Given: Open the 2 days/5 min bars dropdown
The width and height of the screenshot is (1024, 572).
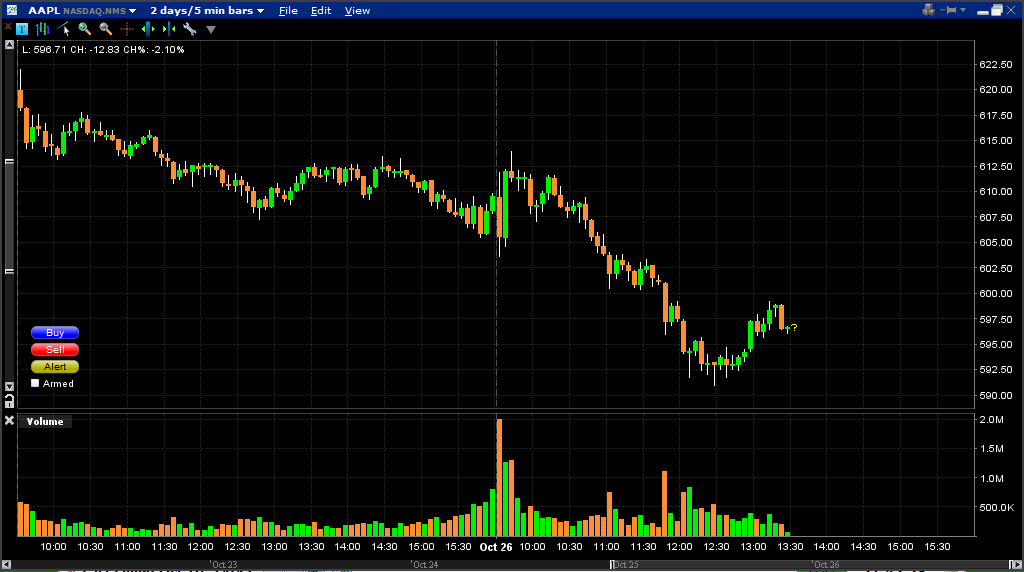Looking at the screenshot, I should pyautogui.click(x=207, y=11).
